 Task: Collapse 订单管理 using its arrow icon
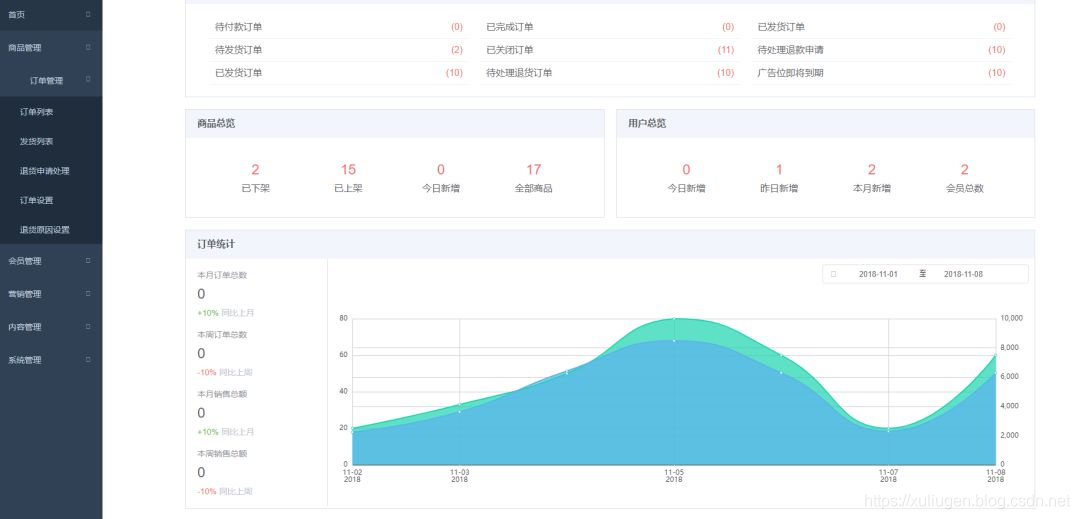coord(88,80)
